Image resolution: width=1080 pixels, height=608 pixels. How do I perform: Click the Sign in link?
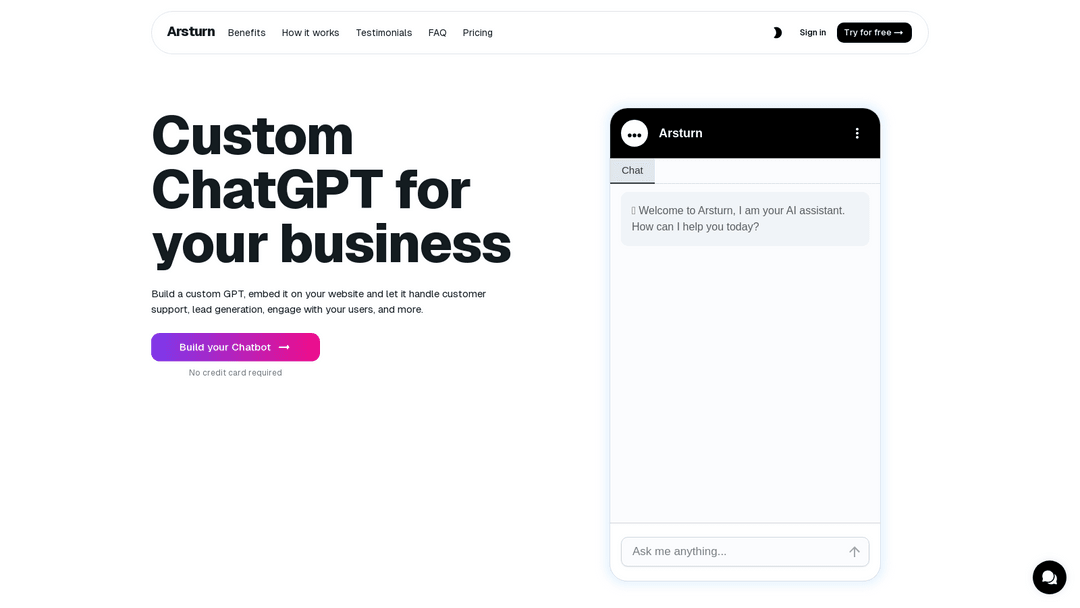pos(813,33)
